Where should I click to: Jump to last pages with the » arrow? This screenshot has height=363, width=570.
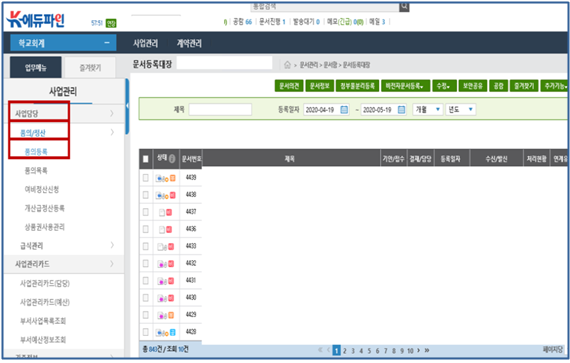[x=427, y=350]
